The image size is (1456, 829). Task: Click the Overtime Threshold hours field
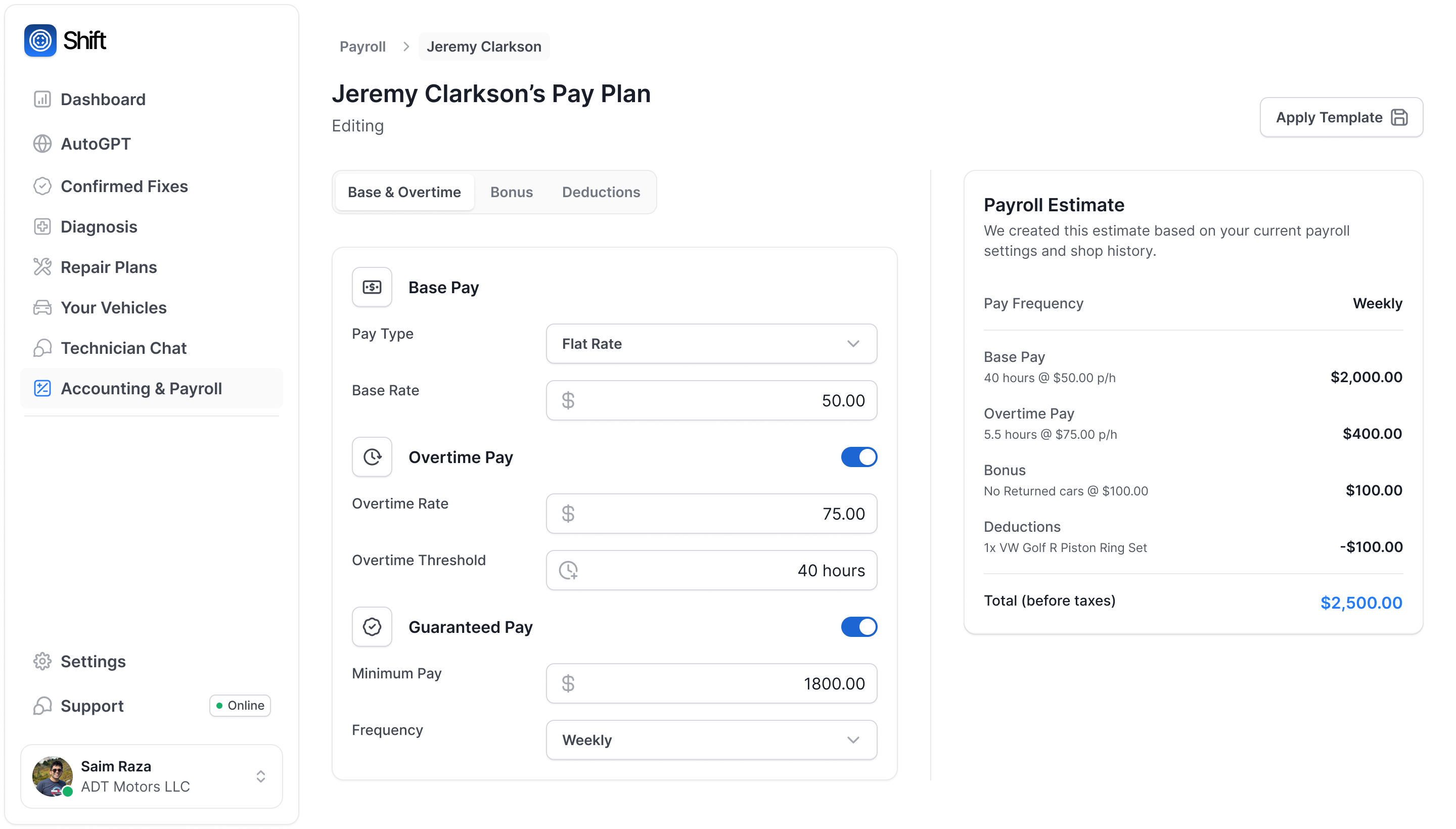coord(711,570)
